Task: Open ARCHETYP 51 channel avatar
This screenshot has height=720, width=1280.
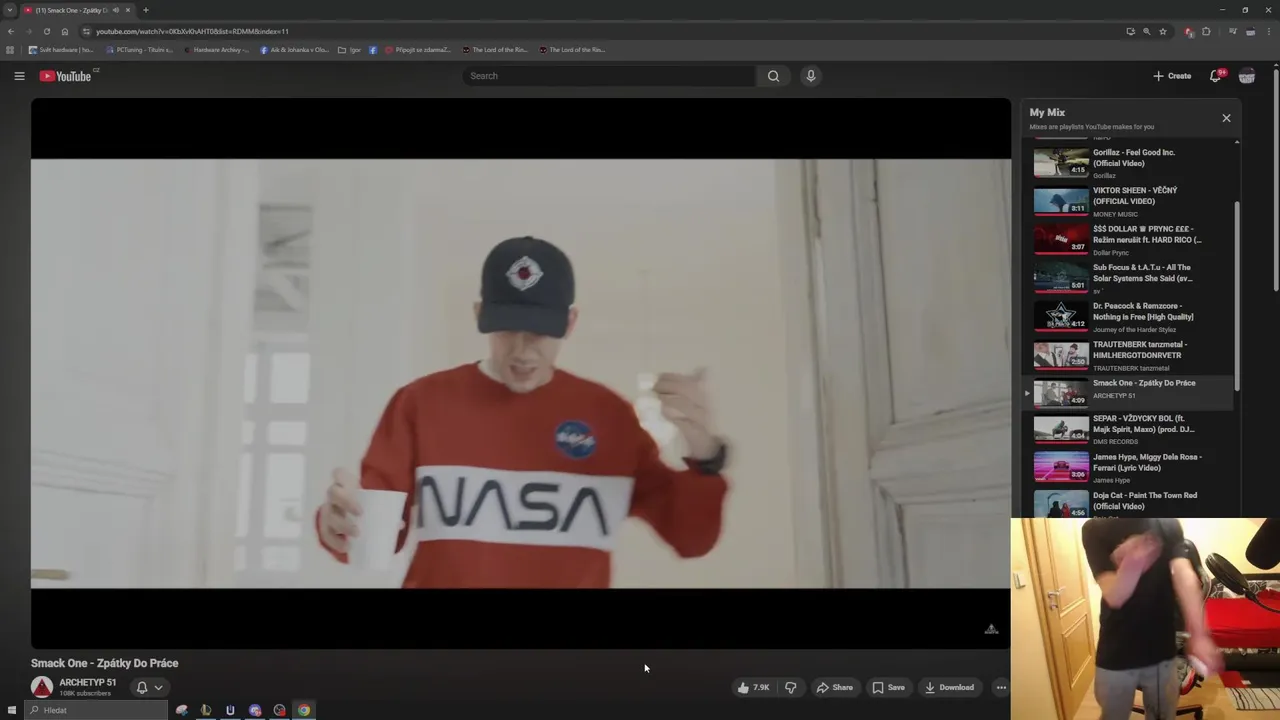Action: point(42,687)
